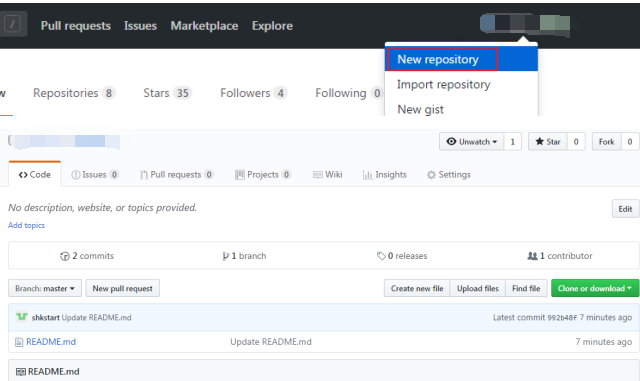Click Upload files button
The height and width of the screenshot is (381, 640).
coord(478,288)
